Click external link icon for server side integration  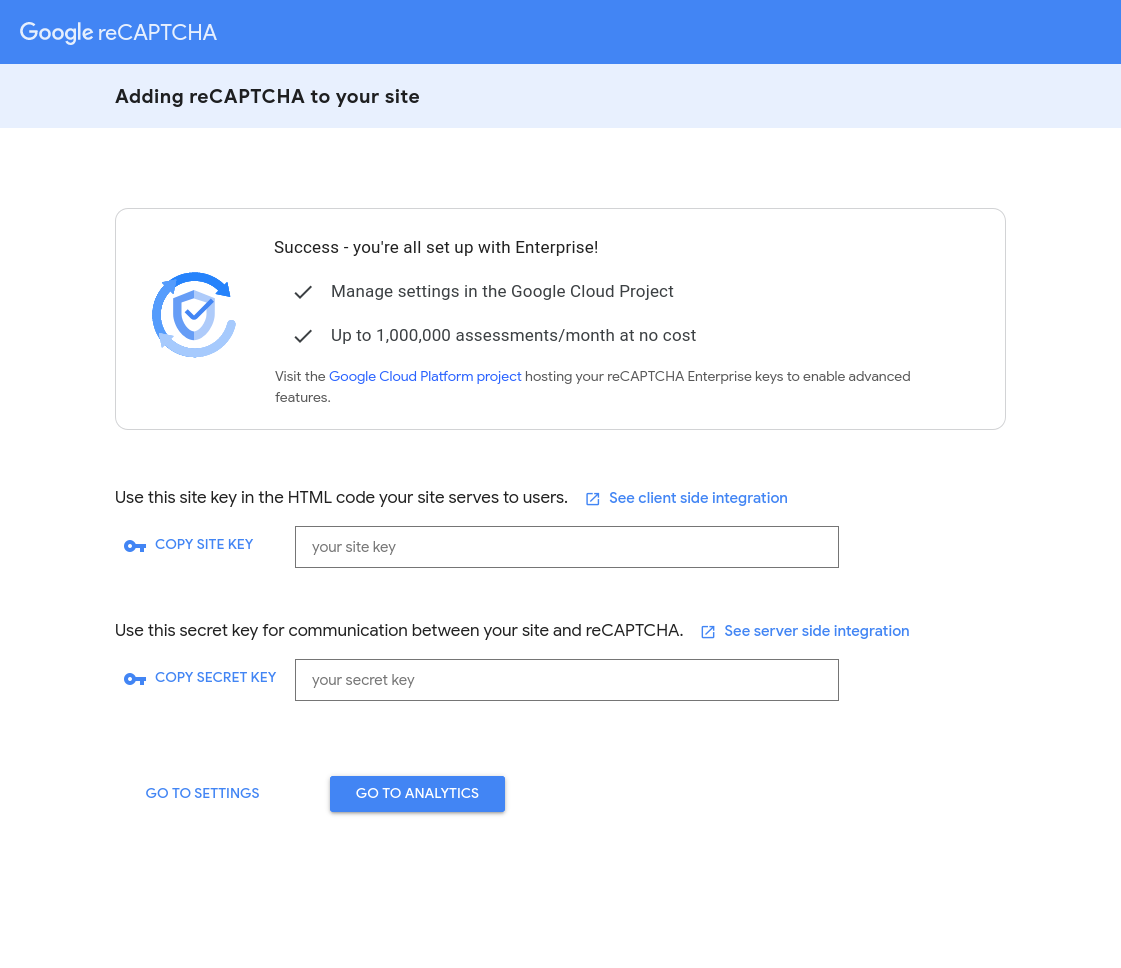click(708, 632)
